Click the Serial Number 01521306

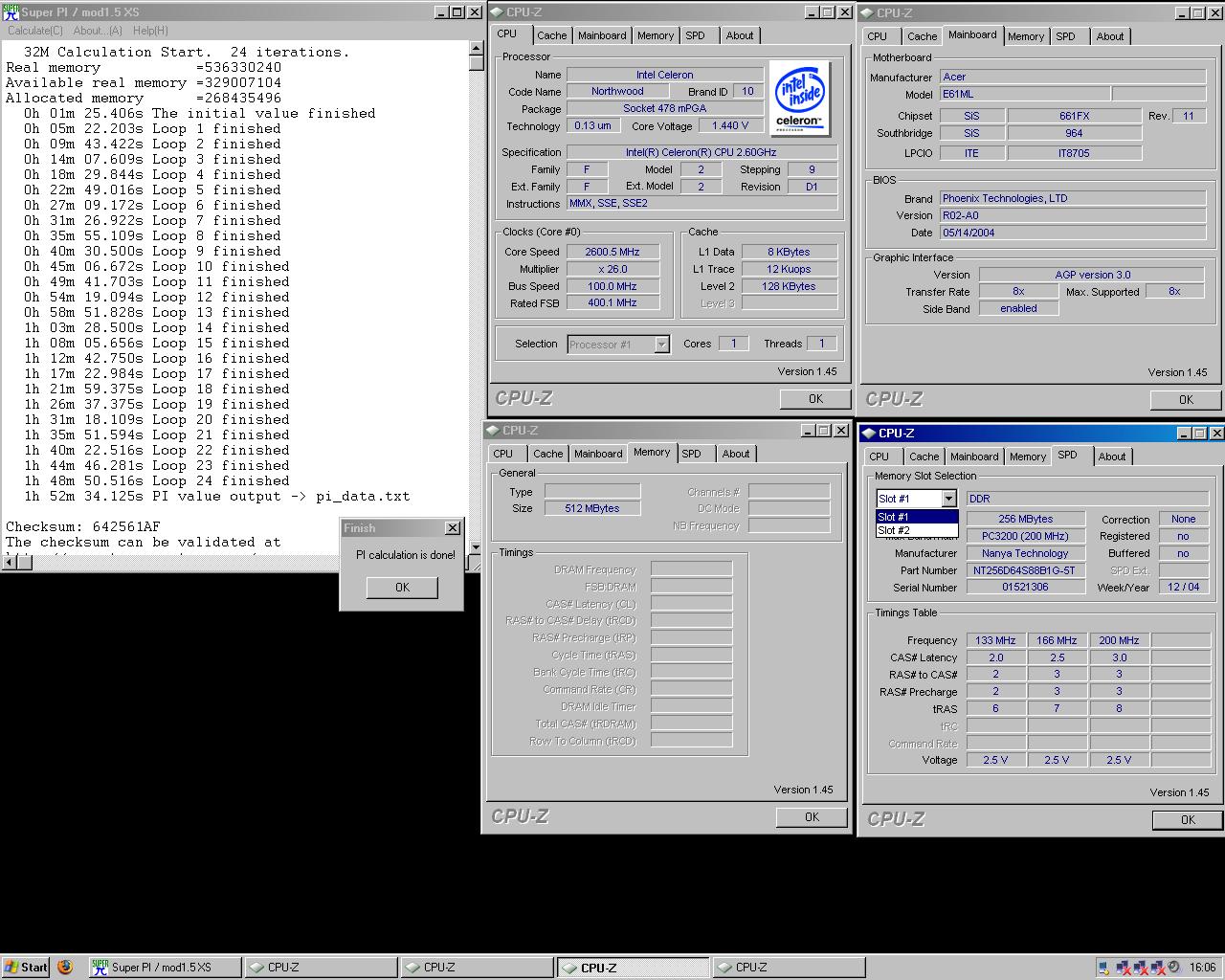click(1024, 588)
